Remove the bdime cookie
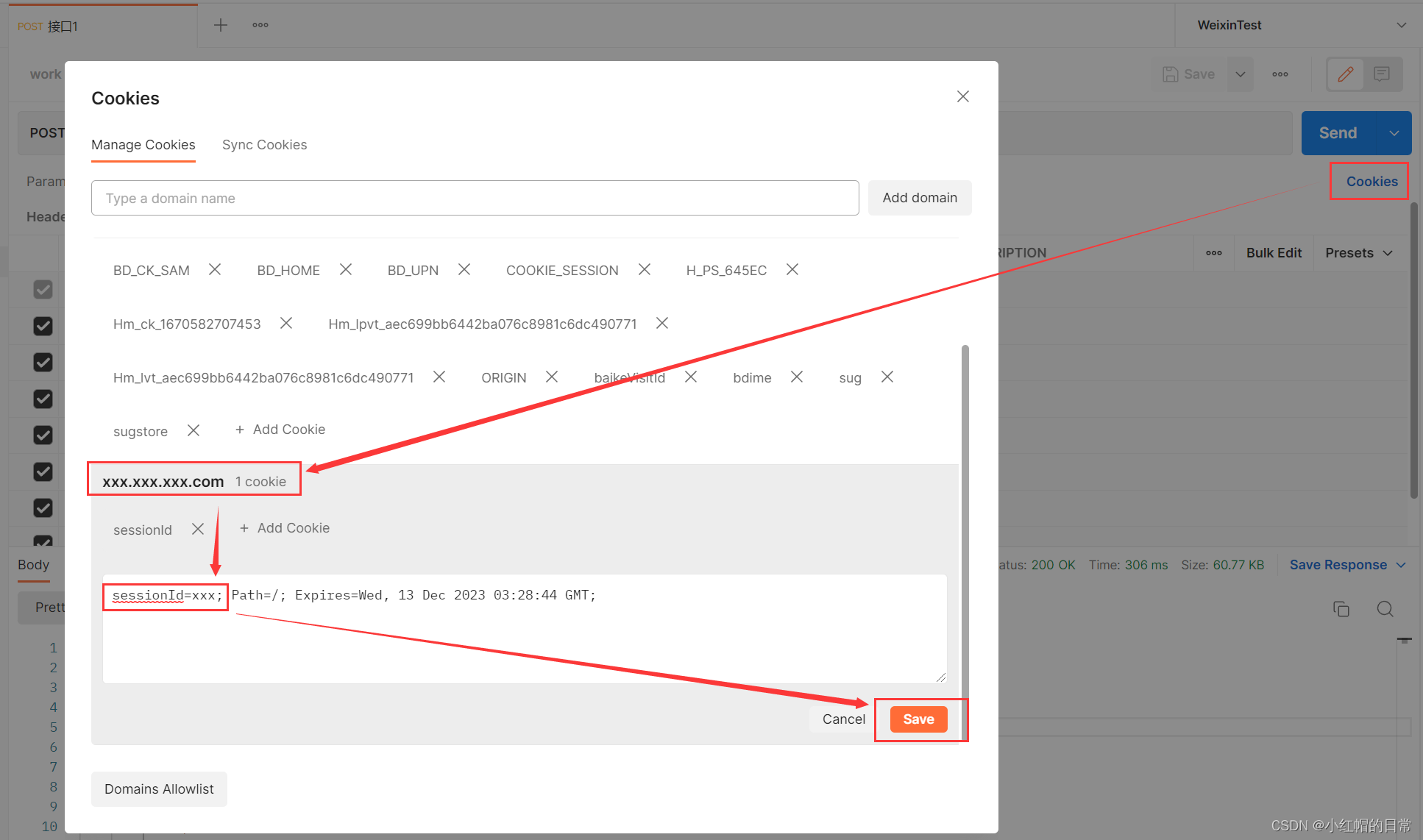This screenshot has width=1423, height=840. point(797,377)
